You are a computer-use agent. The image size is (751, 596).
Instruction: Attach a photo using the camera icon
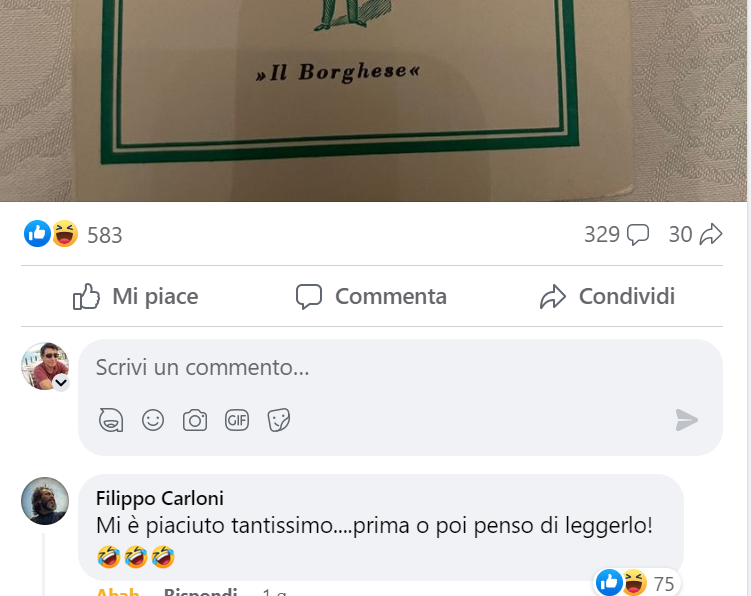pyautogui.click(x=195, y=420)
